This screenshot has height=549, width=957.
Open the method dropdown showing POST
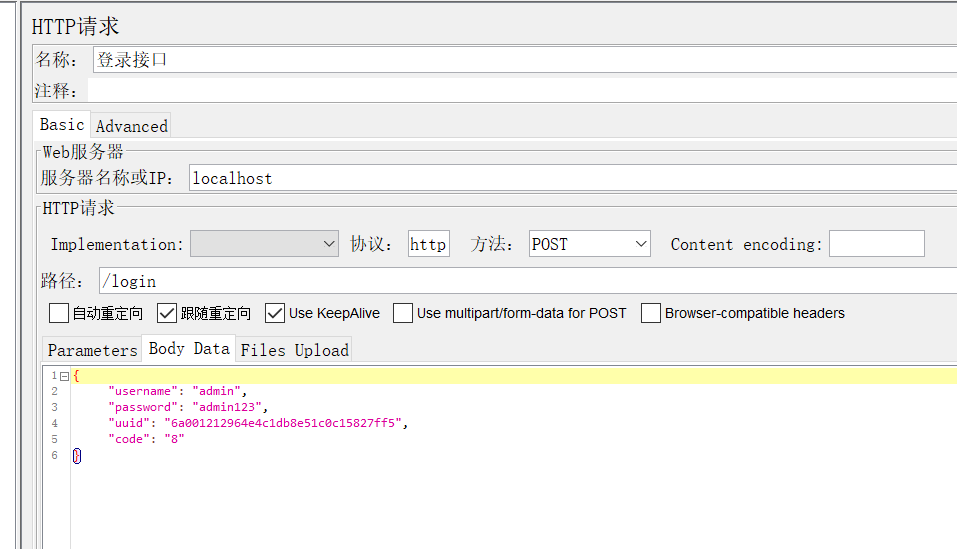pos(590,244)
